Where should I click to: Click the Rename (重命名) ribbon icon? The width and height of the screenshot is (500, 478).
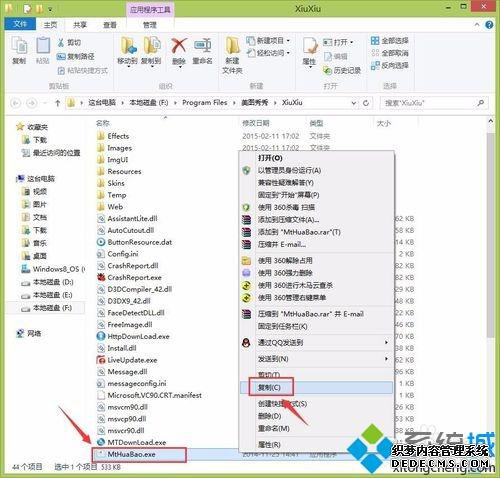coord(203,46)
